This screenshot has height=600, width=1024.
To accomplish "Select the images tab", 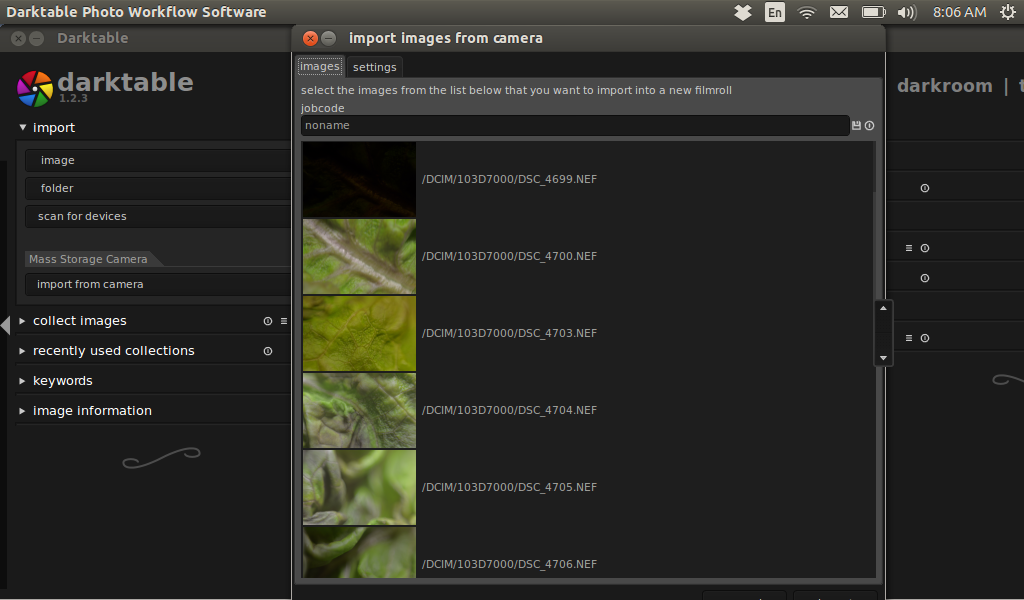I will pyautogui.click(x=320, y=67).
